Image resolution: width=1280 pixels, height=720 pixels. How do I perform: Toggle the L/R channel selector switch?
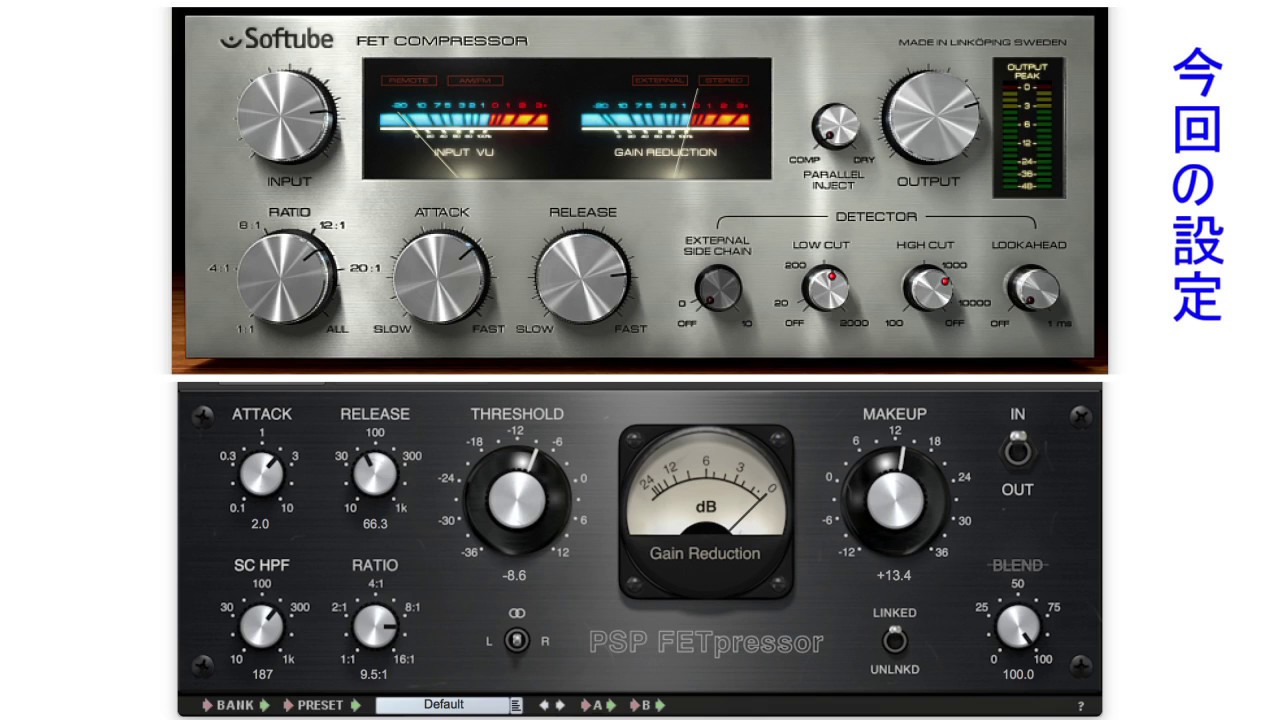pos(516,640)
